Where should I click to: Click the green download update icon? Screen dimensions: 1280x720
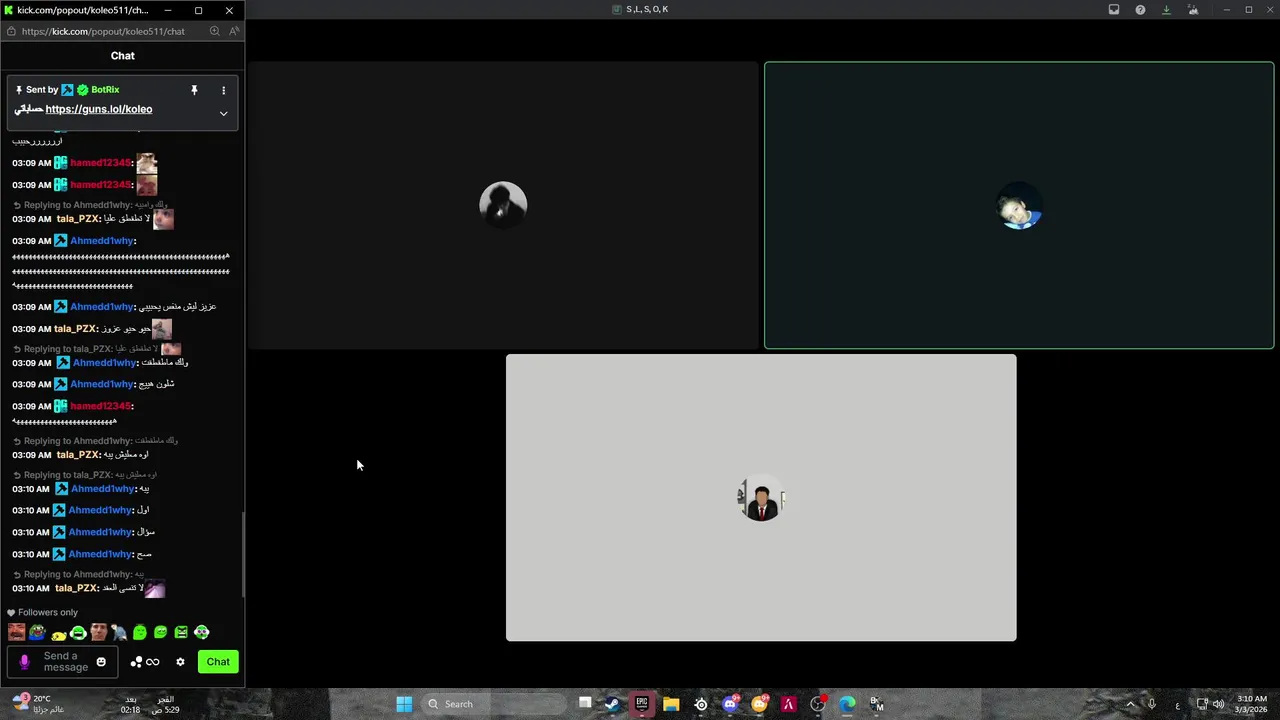coord(1166,10)
